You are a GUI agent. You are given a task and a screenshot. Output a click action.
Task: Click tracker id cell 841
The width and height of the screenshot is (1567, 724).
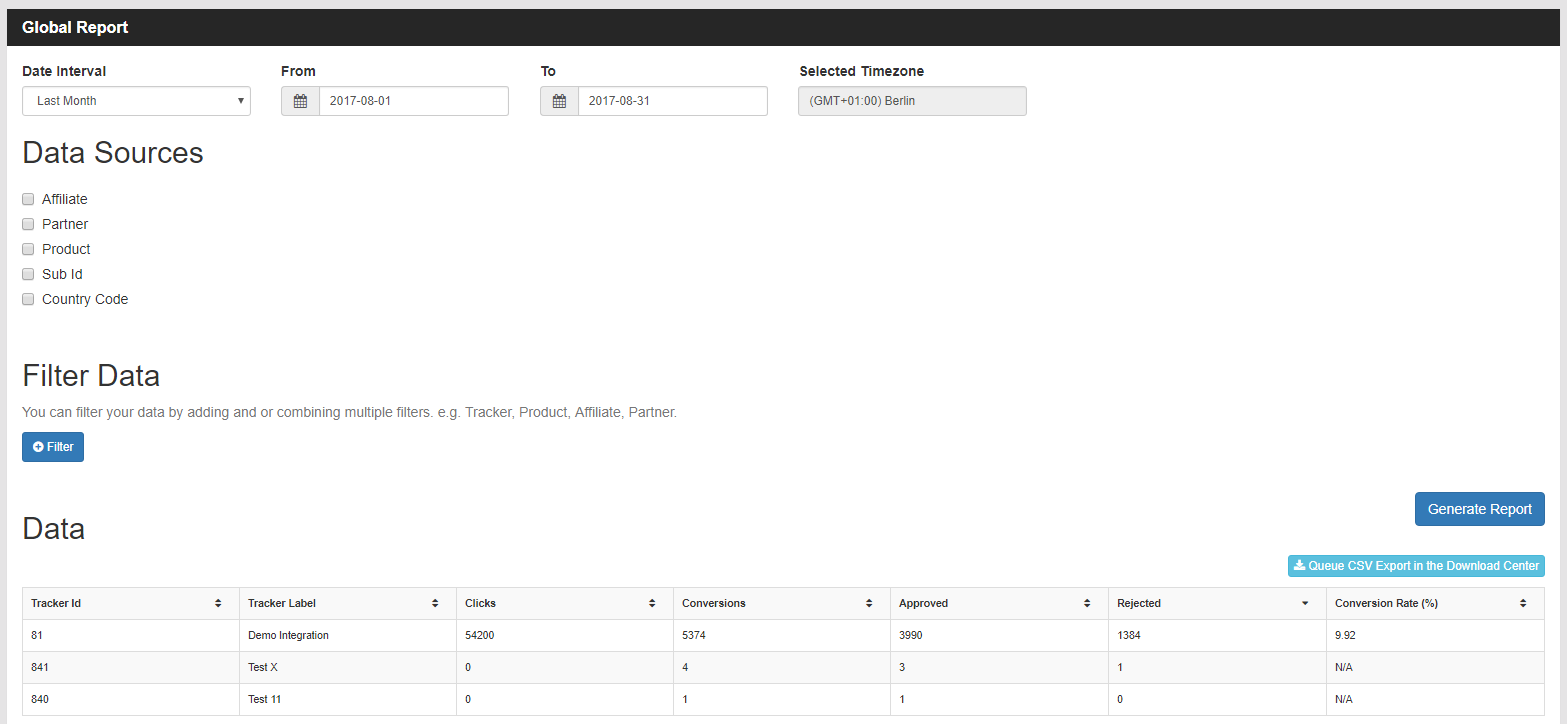pos(131,667)
